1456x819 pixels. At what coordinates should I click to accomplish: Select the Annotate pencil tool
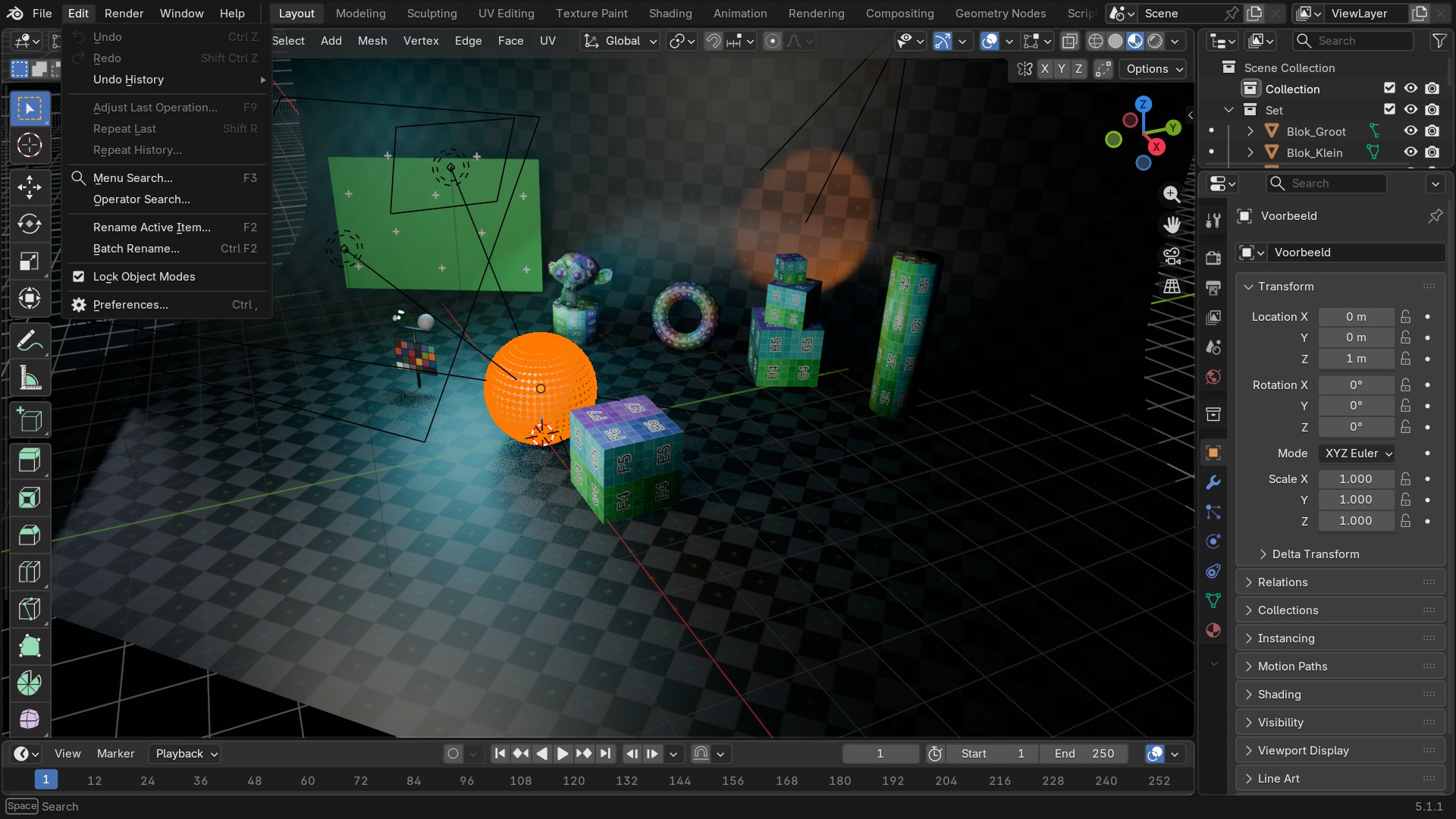coord(30,341)
